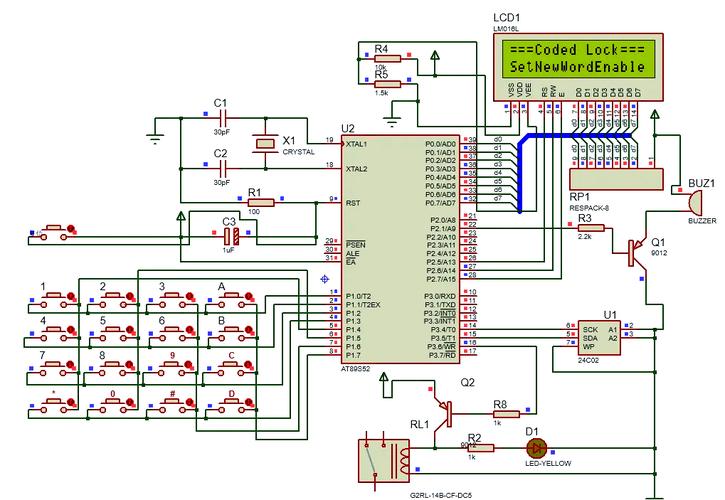Select resistor R4 10k
Screen dimensions: 725x500
pos(387,59)
